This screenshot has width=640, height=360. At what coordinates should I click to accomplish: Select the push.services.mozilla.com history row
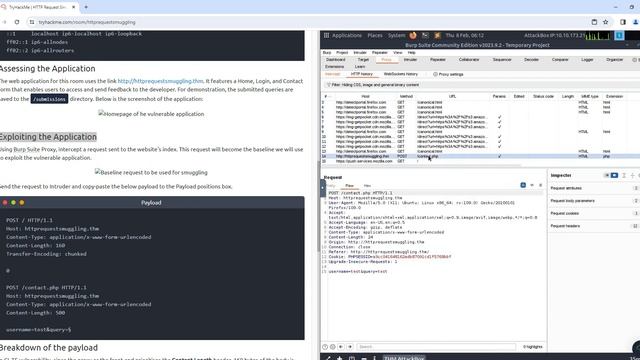[481, 161]
